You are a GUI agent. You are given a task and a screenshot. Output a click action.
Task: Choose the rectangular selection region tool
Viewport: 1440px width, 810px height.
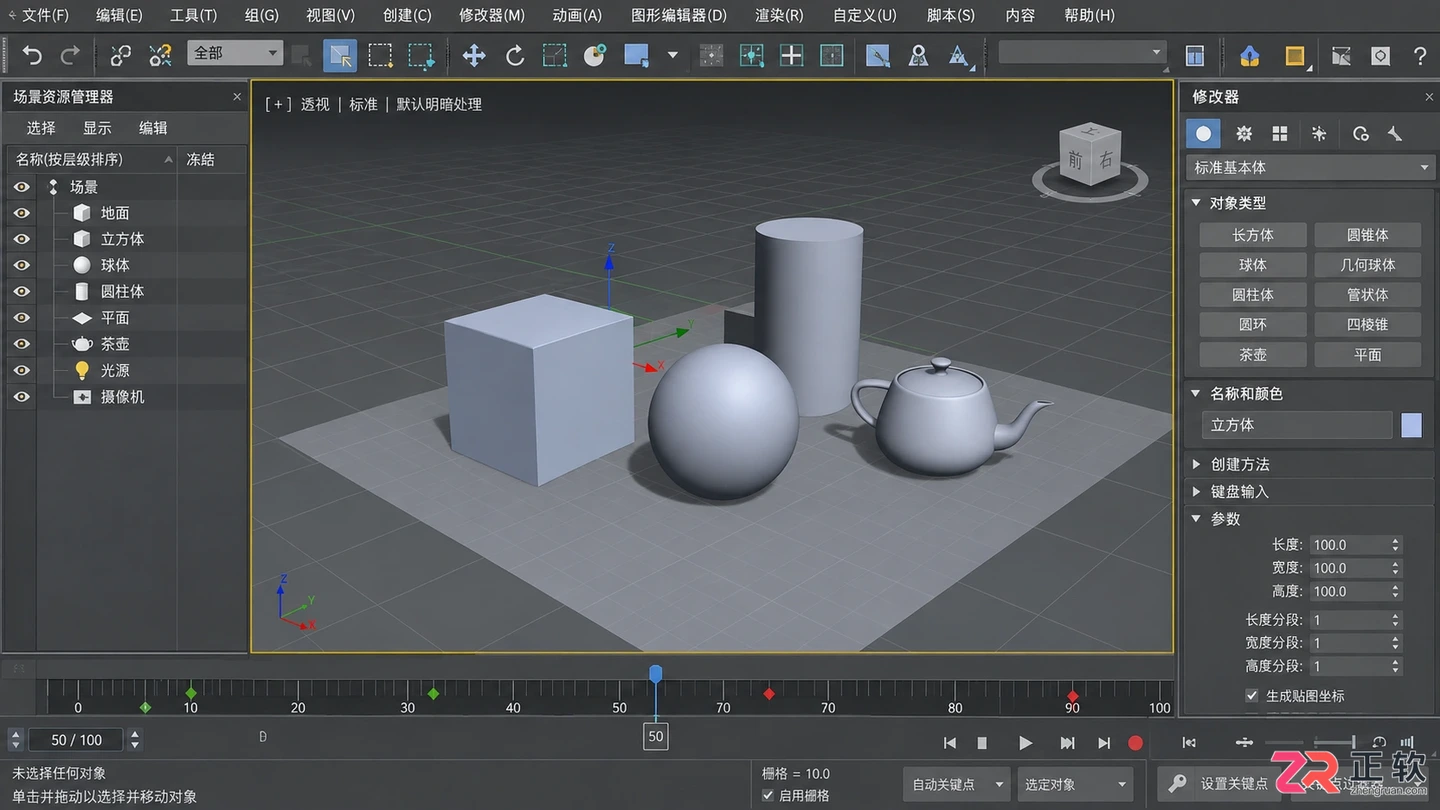380,55
